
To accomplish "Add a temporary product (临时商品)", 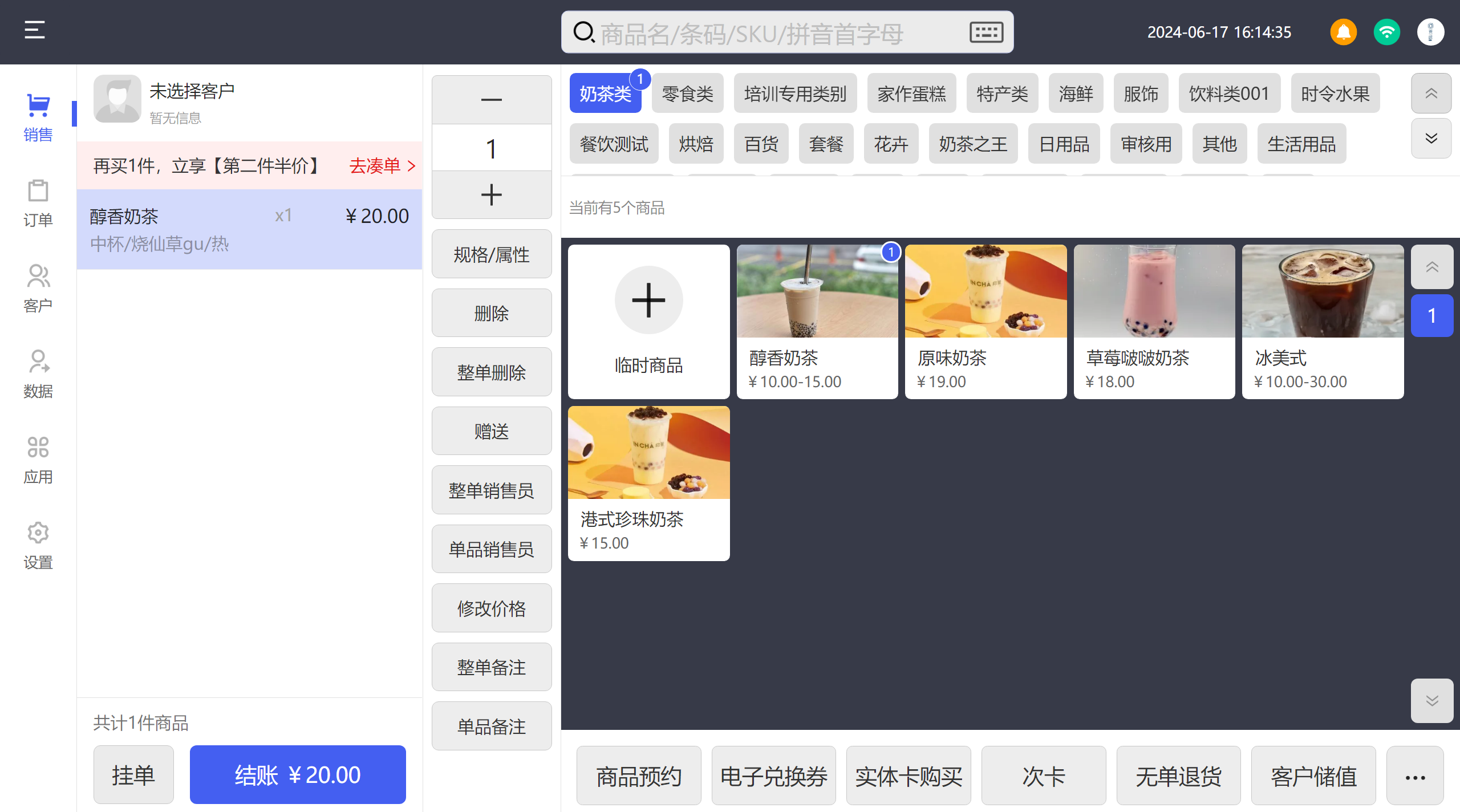I will click(649, 322).
